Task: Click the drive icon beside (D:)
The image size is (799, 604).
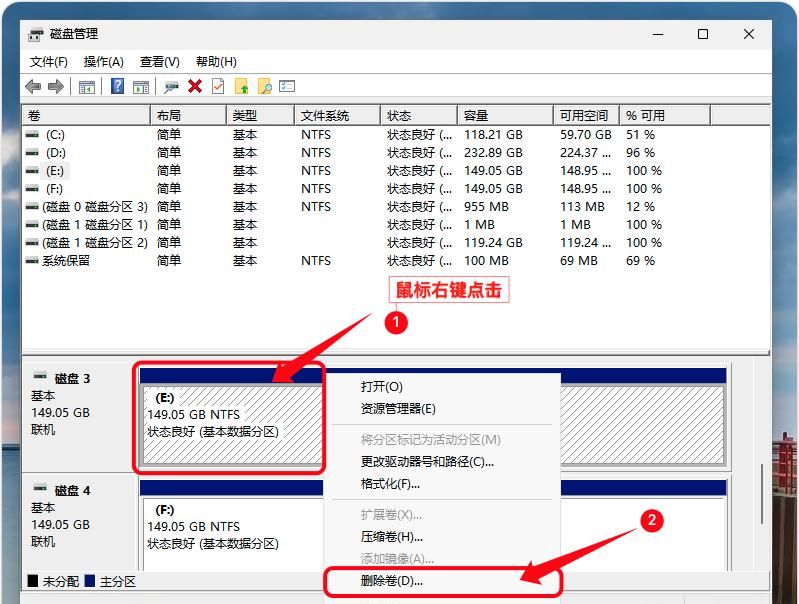Action: pyautogui.click(x=32, y=152)
